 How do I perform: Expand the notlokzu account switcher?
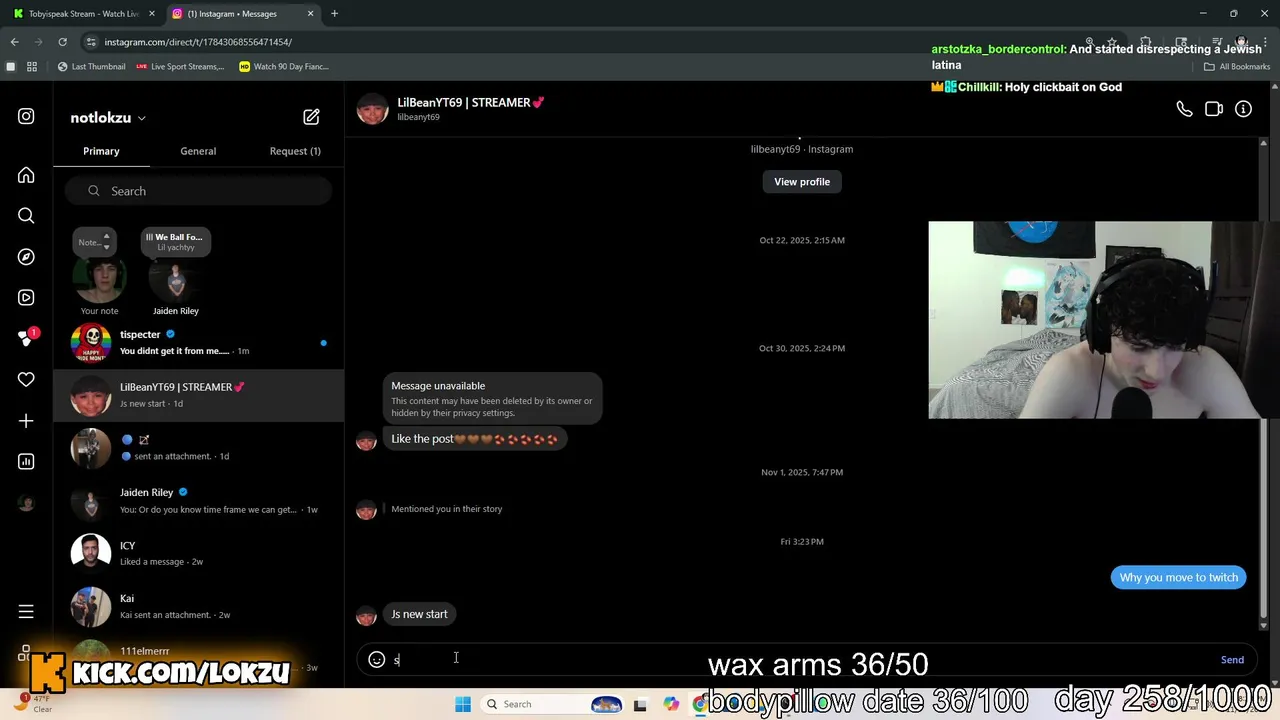[108, 118]
